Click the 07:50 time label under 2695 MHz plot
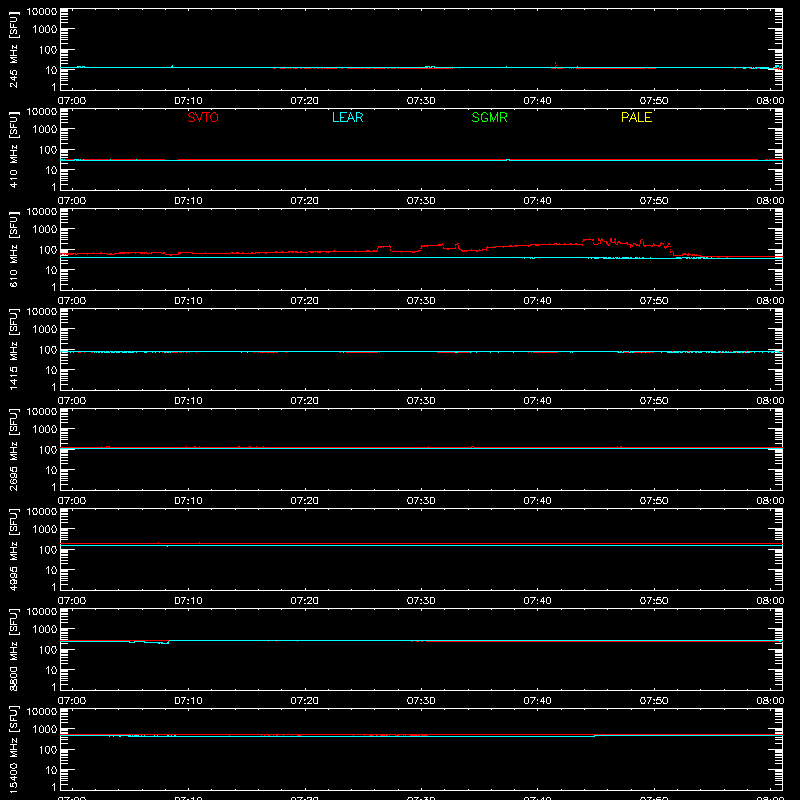This screenshot has height=800, width=800. click(x=654, y=501)
